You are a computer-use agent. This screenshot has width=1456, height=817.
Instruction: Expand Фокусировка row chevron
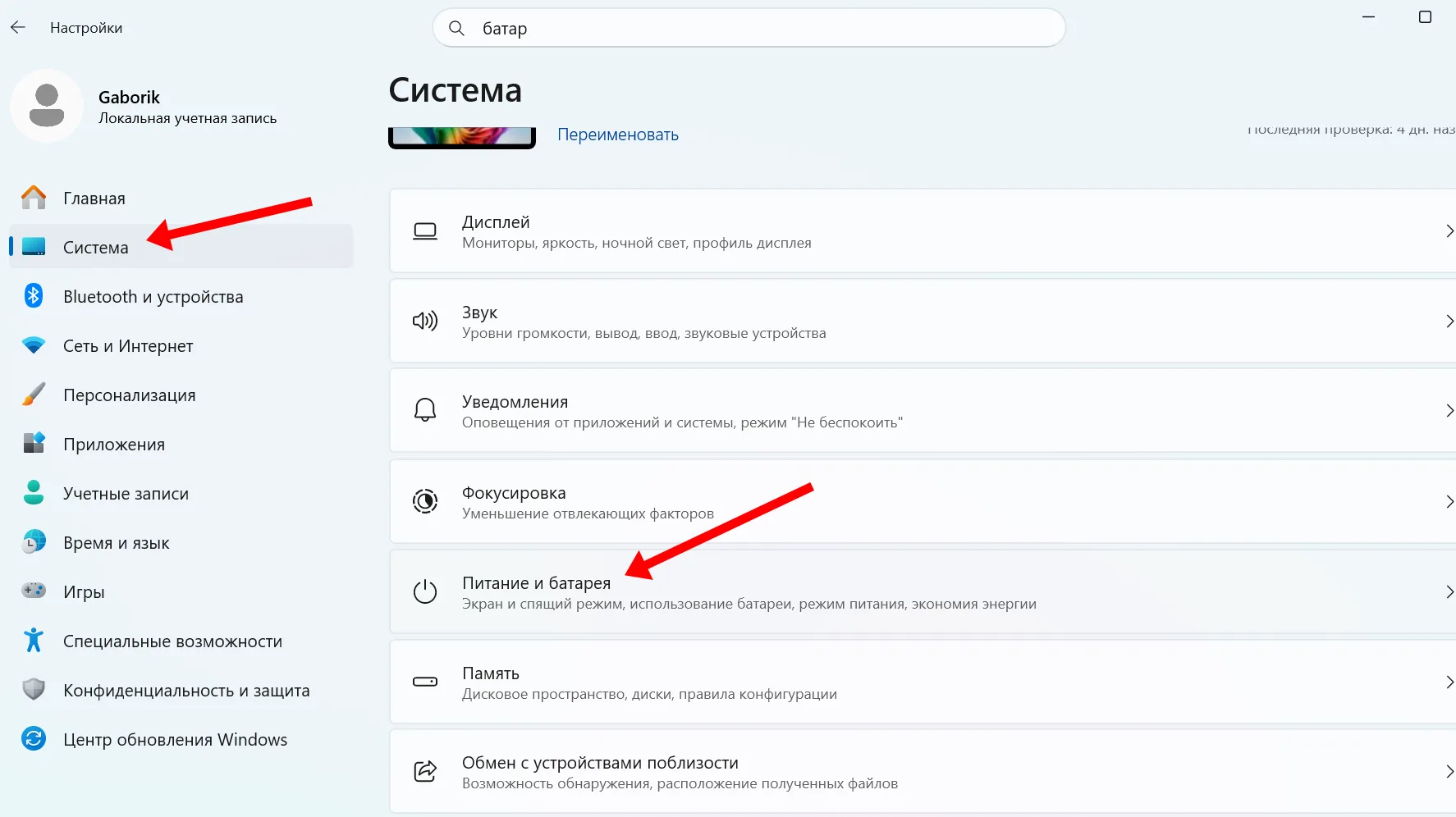tap(1449, 501)
